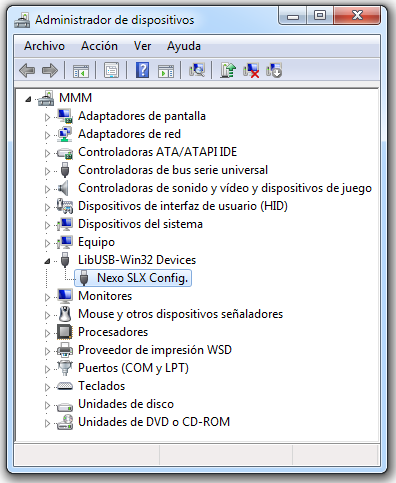This screenshot has height=483, width=396.
Task: Open Properties via the toolbar sheet icon
Action: coord(112,71)
